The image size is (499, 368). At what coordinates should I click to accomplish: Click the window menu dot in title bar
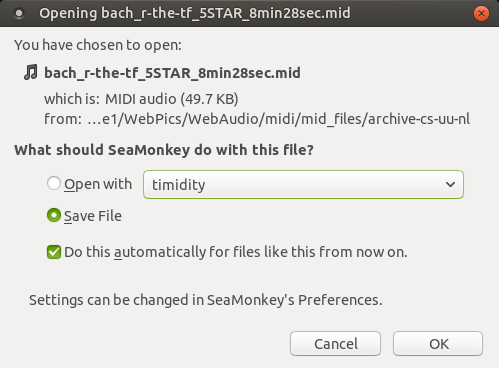coord(19,13)
